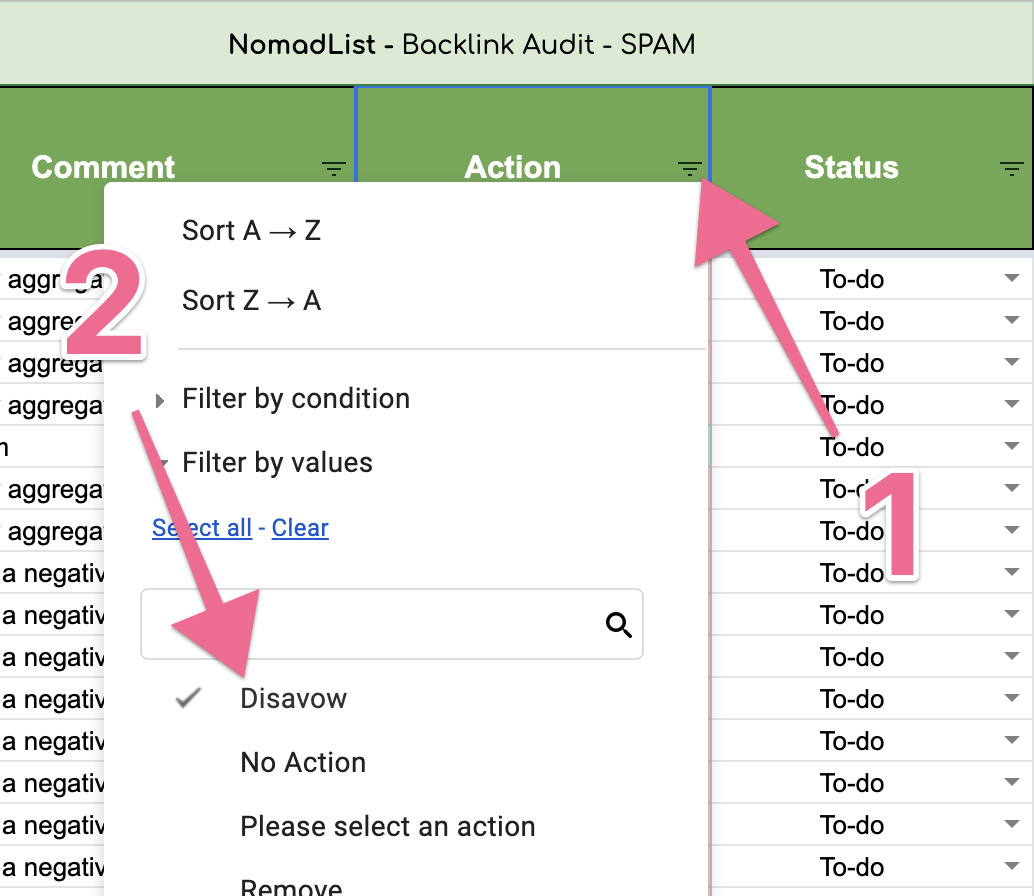The image size is (1034, 896).
Task: Select the NomadList Backlink Audit title cell
Action: (x=462, y=44)
